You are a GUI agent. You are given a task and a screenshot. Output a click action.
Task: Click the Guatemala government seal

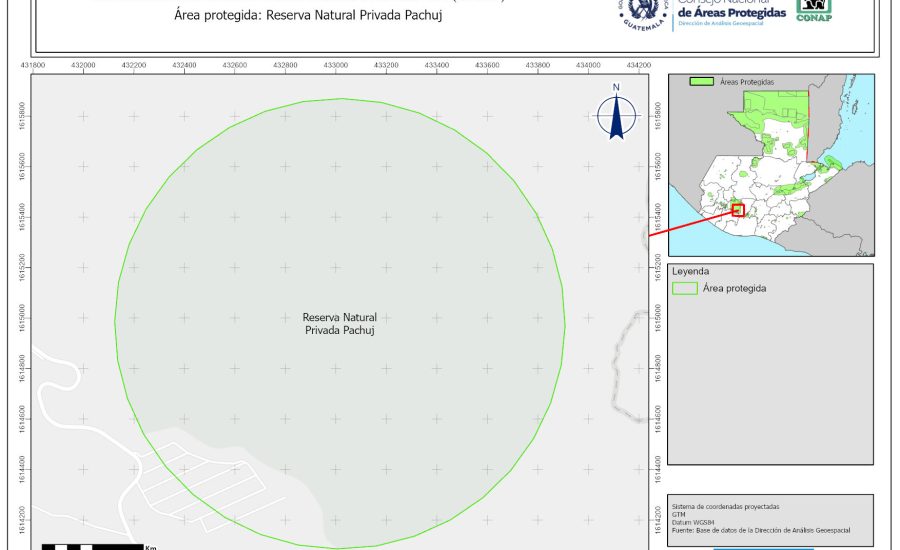click(x=643, y=12)
